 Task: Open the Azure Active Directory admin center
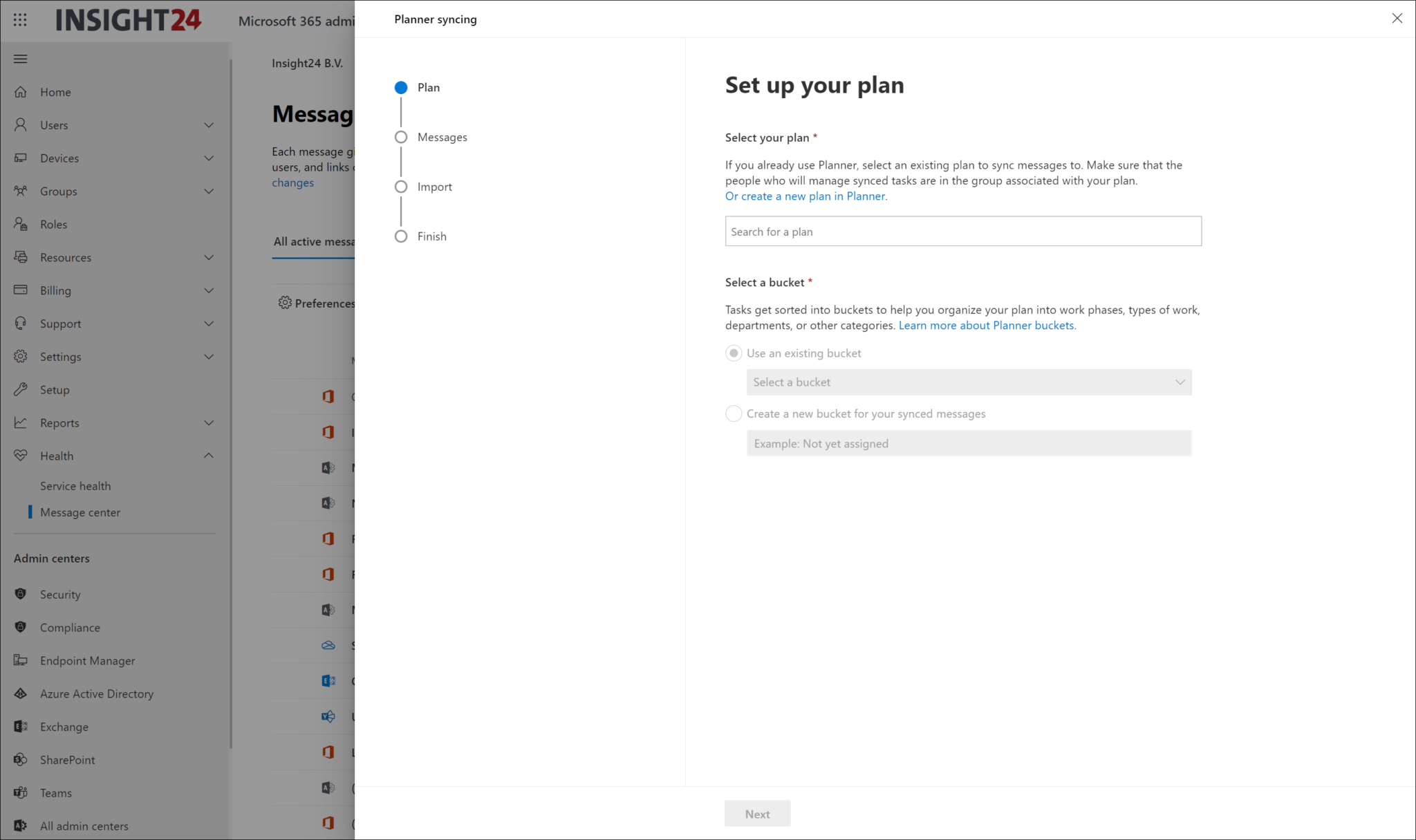pos(20,693)
